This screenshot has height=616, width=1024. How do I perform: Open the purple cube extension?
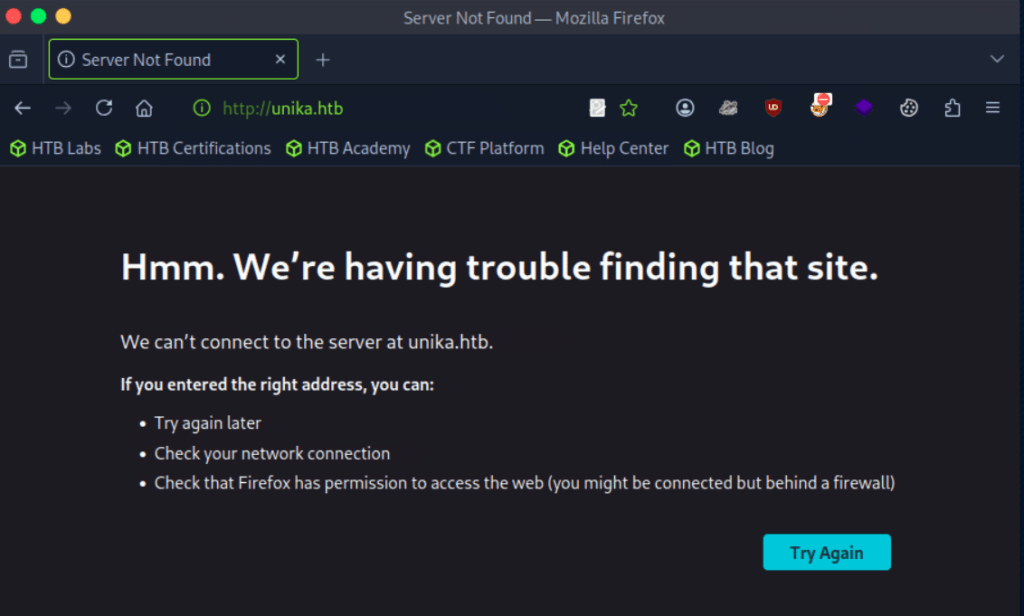click(864, 108)
